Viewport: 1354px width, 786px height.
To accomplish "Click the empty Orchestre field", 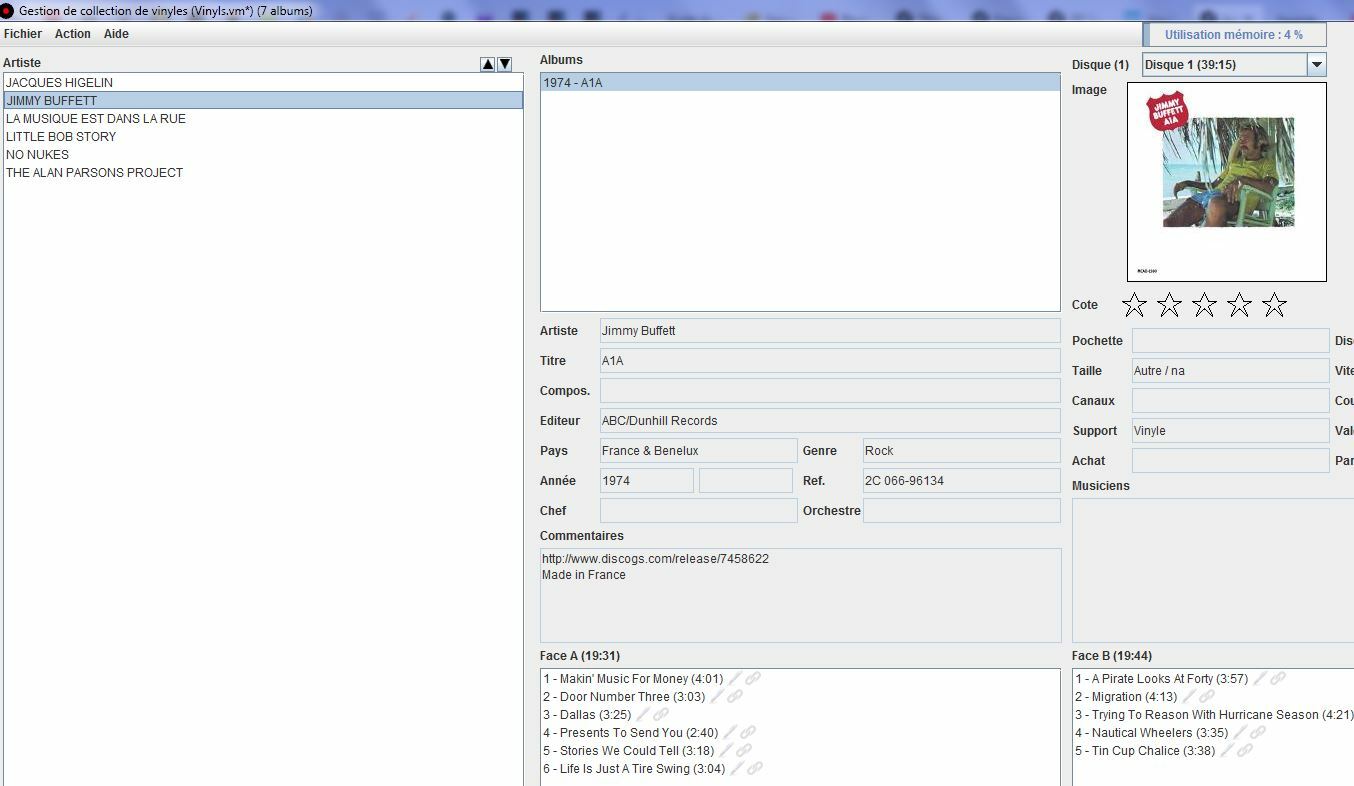I will pos(961,511).
